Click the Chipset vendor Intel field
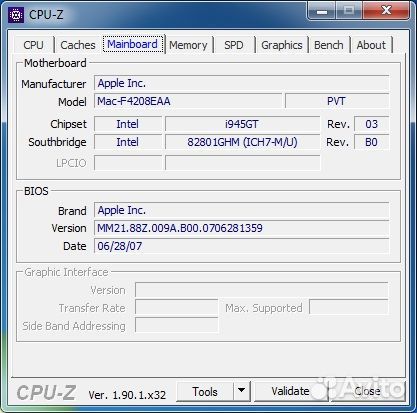417x413 pixels. coord(128,124)
